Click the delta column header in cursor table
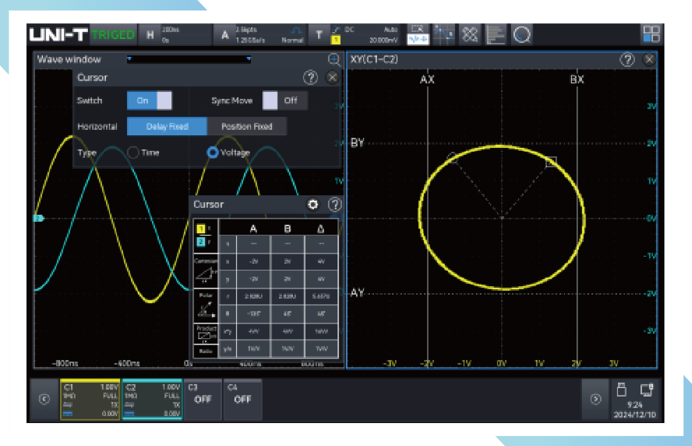The width and height of the screenshot is (692, 446). [x=321, y=229]
